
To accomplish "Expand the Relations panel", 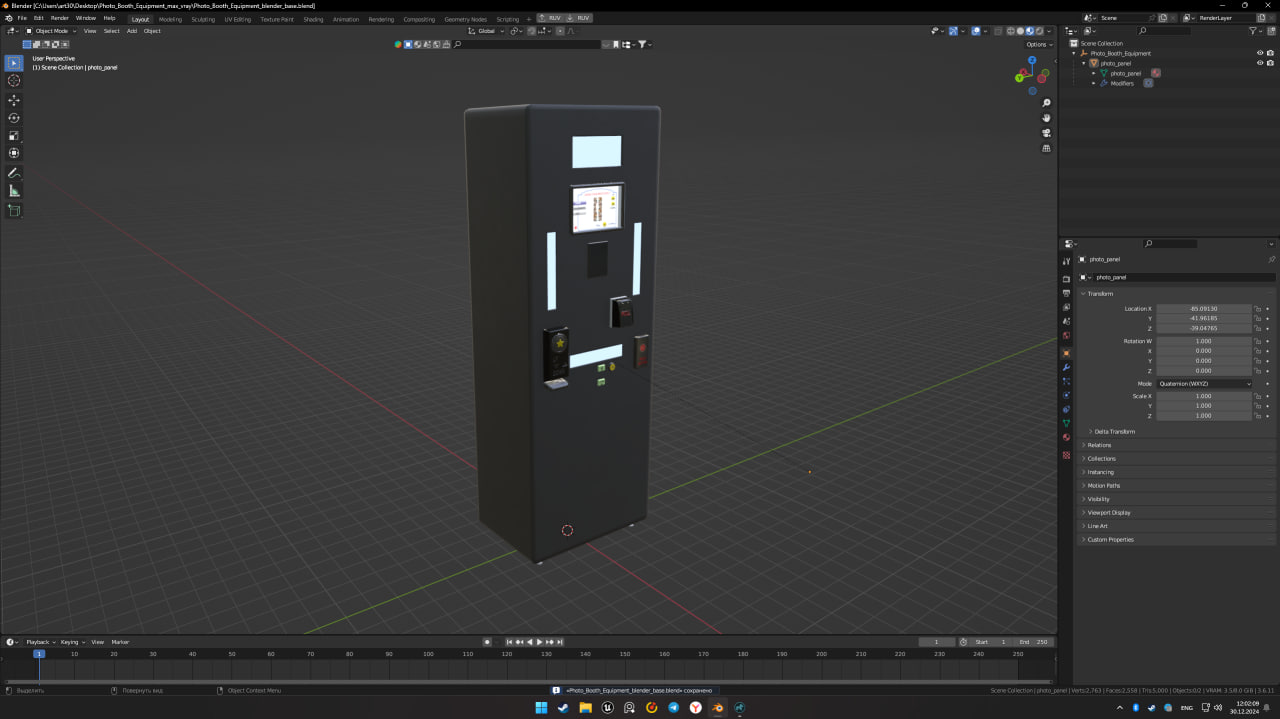I will coord(1099,445).
